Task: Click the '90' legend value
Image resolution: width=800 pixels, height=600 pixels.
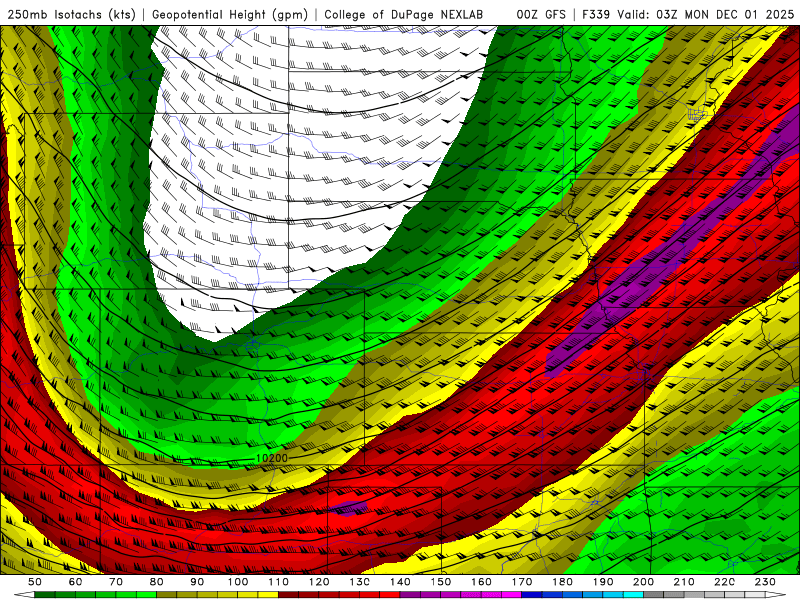Action: [x=197, y=582]
